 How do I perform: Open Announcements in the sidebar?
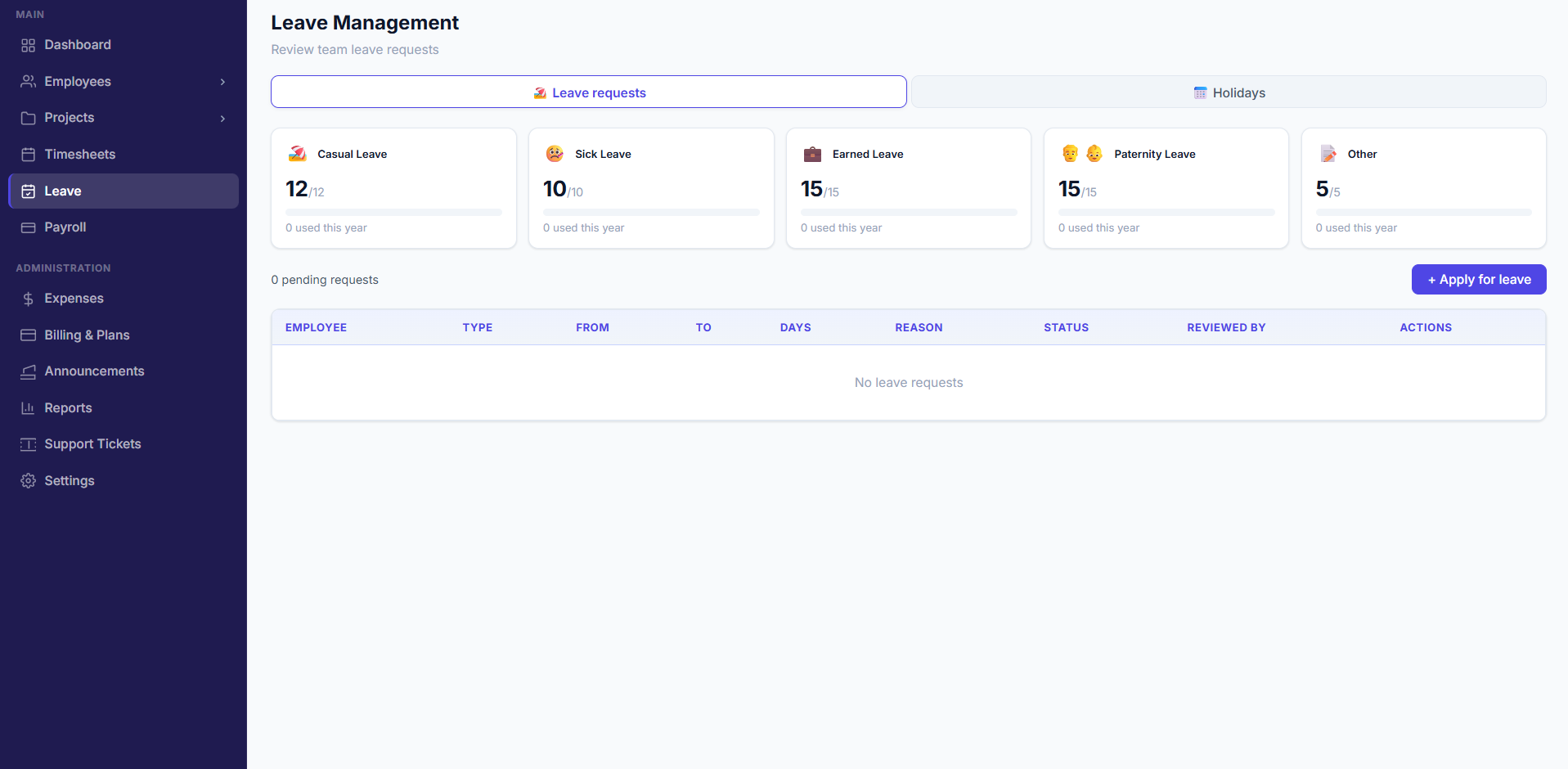(124, 371)
